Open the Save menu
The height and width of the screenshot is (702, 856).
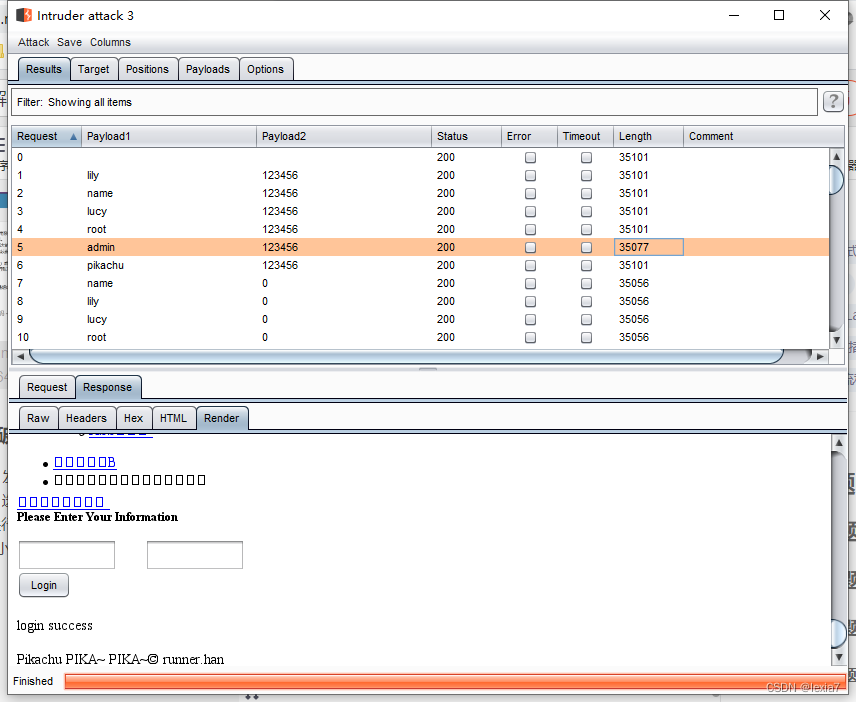point(69,42)
